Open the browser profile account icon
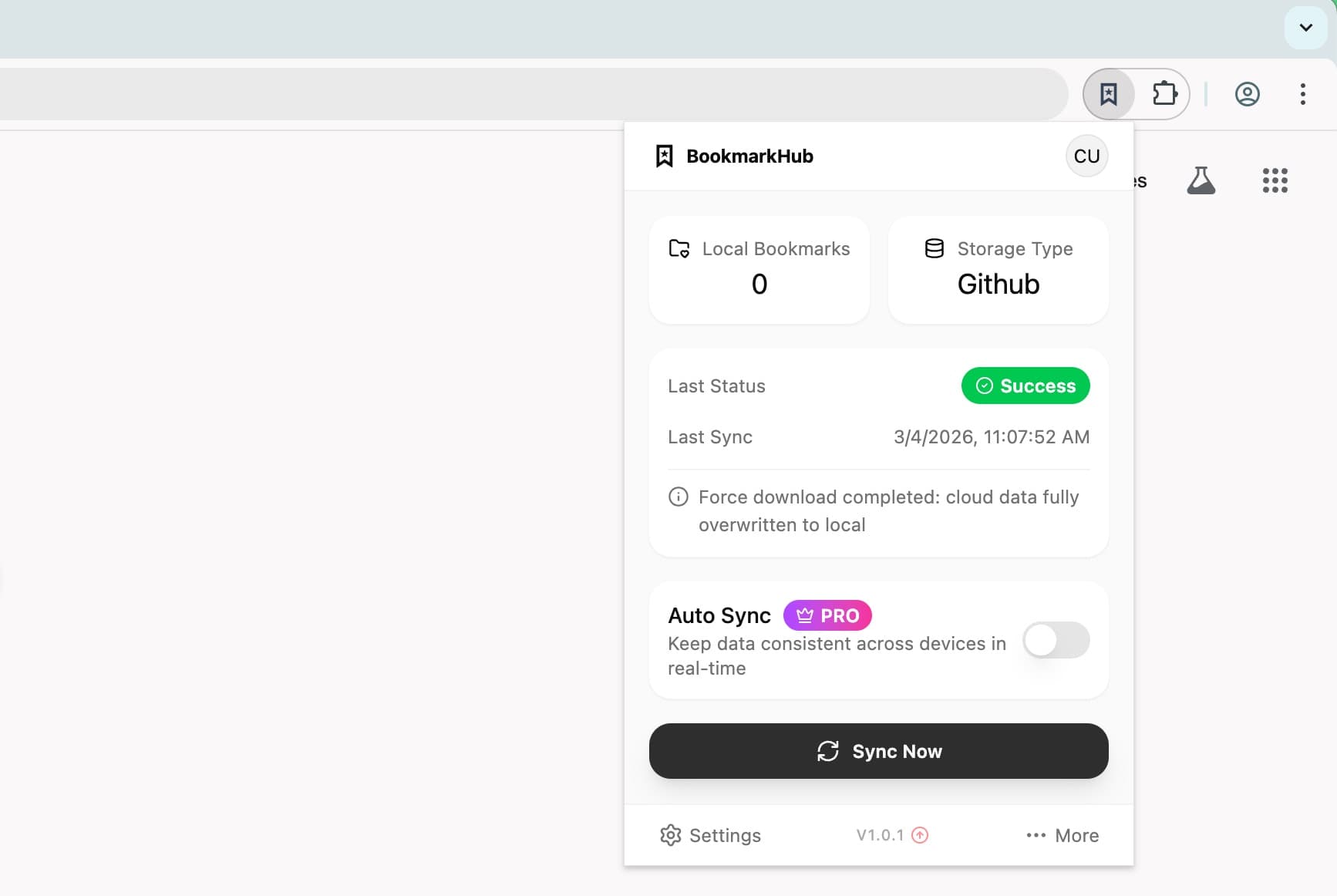The image size is (1337, 896). pyautogui.click(x=1247, y=94)
